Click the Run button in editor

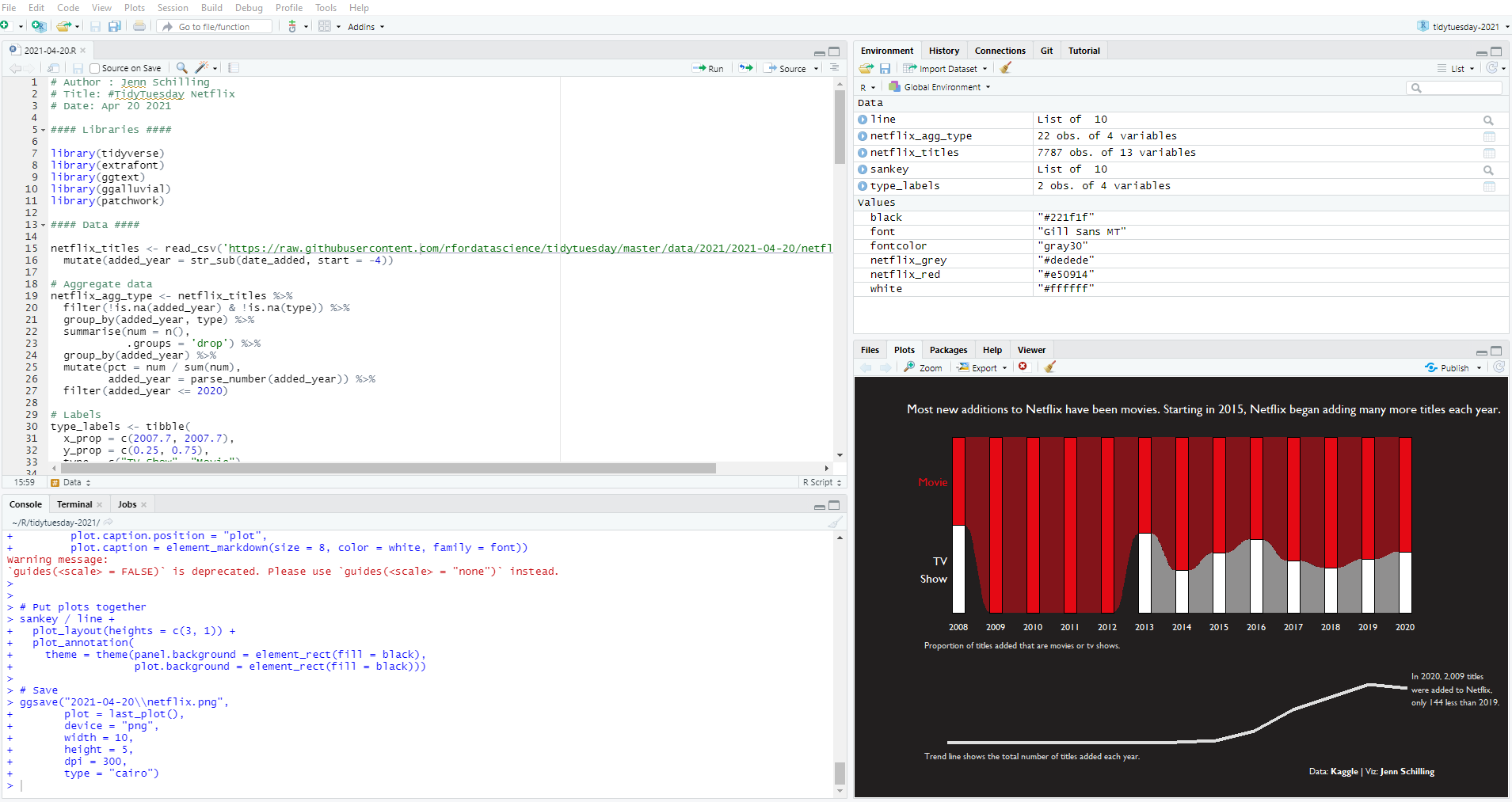point(708,69)
